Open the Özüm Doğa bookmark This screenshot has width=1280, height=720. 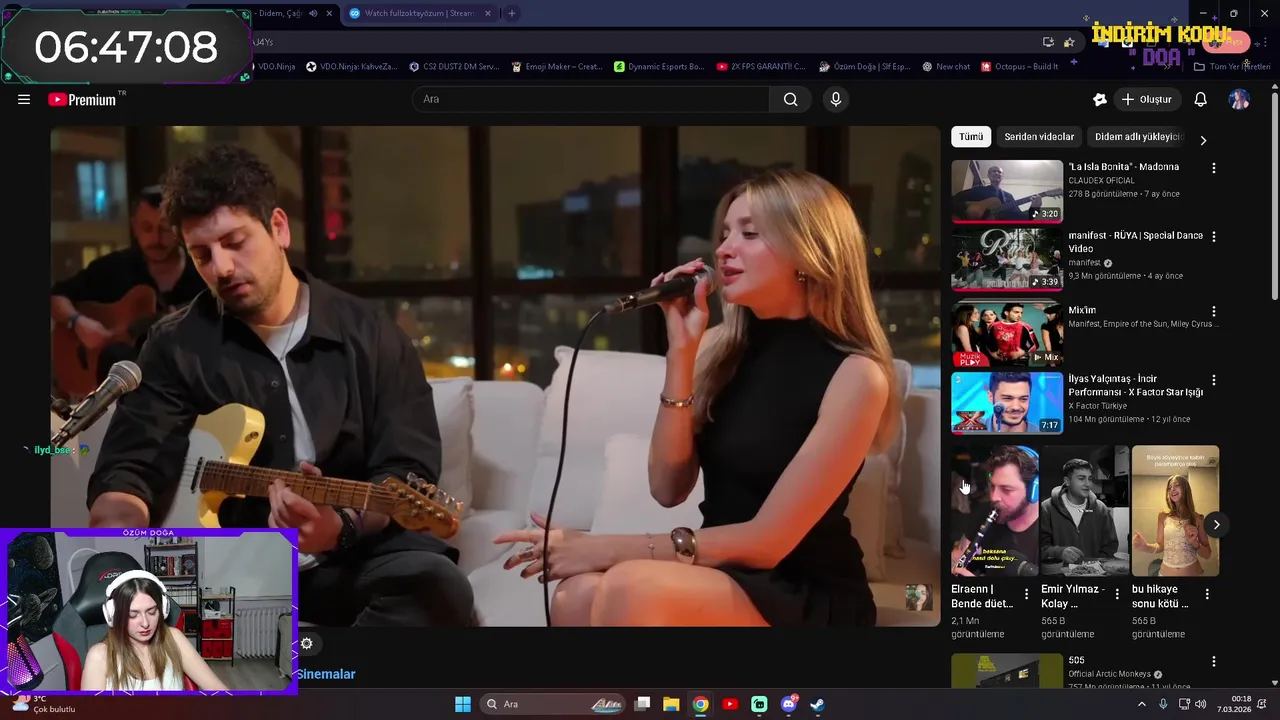click(x=865, y=67)
